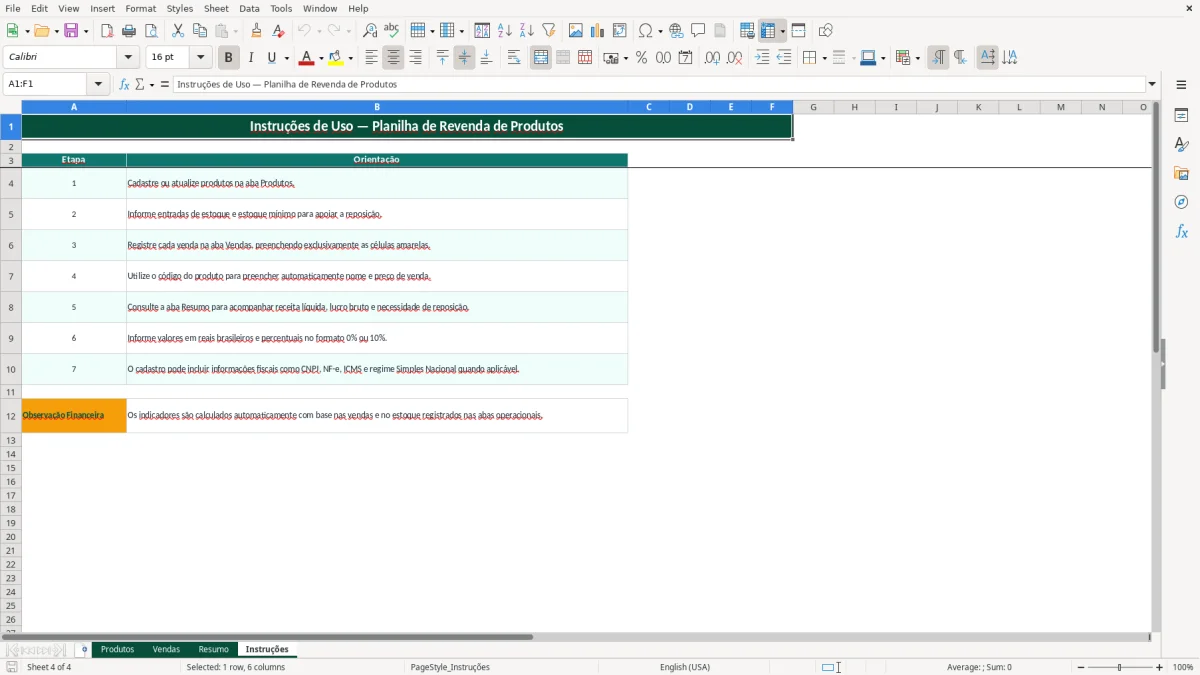Copy the selection
This screenshot has height=675, width=1200.
coord(200,31)
